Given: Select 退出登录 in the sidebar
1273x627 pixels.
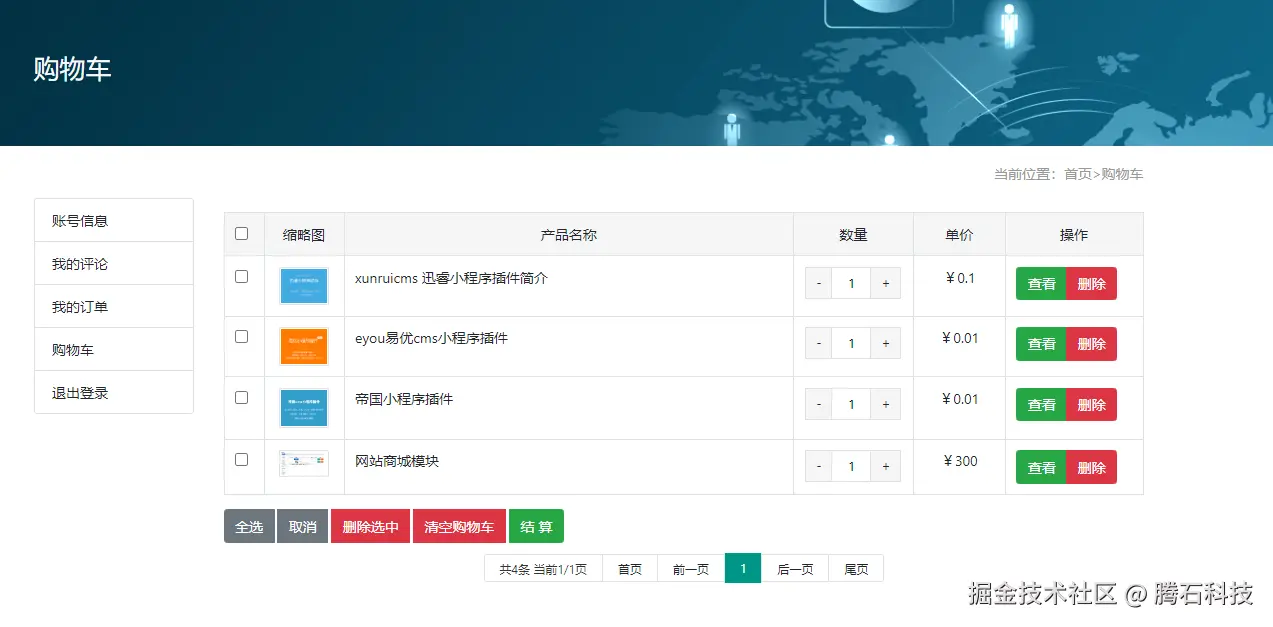Looking at the screenshot, I should 114,393.
